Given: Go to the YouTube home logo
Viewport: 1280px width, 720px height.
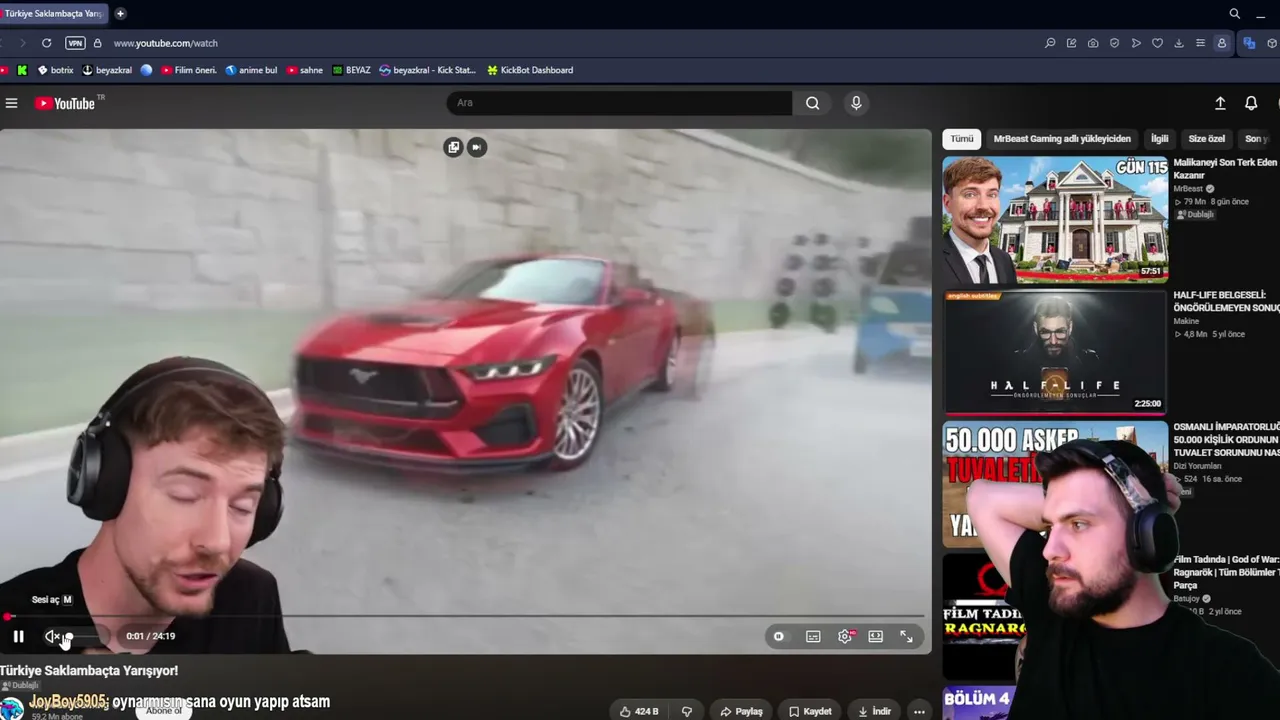Looking at the screenshot, I should point(65,103).
